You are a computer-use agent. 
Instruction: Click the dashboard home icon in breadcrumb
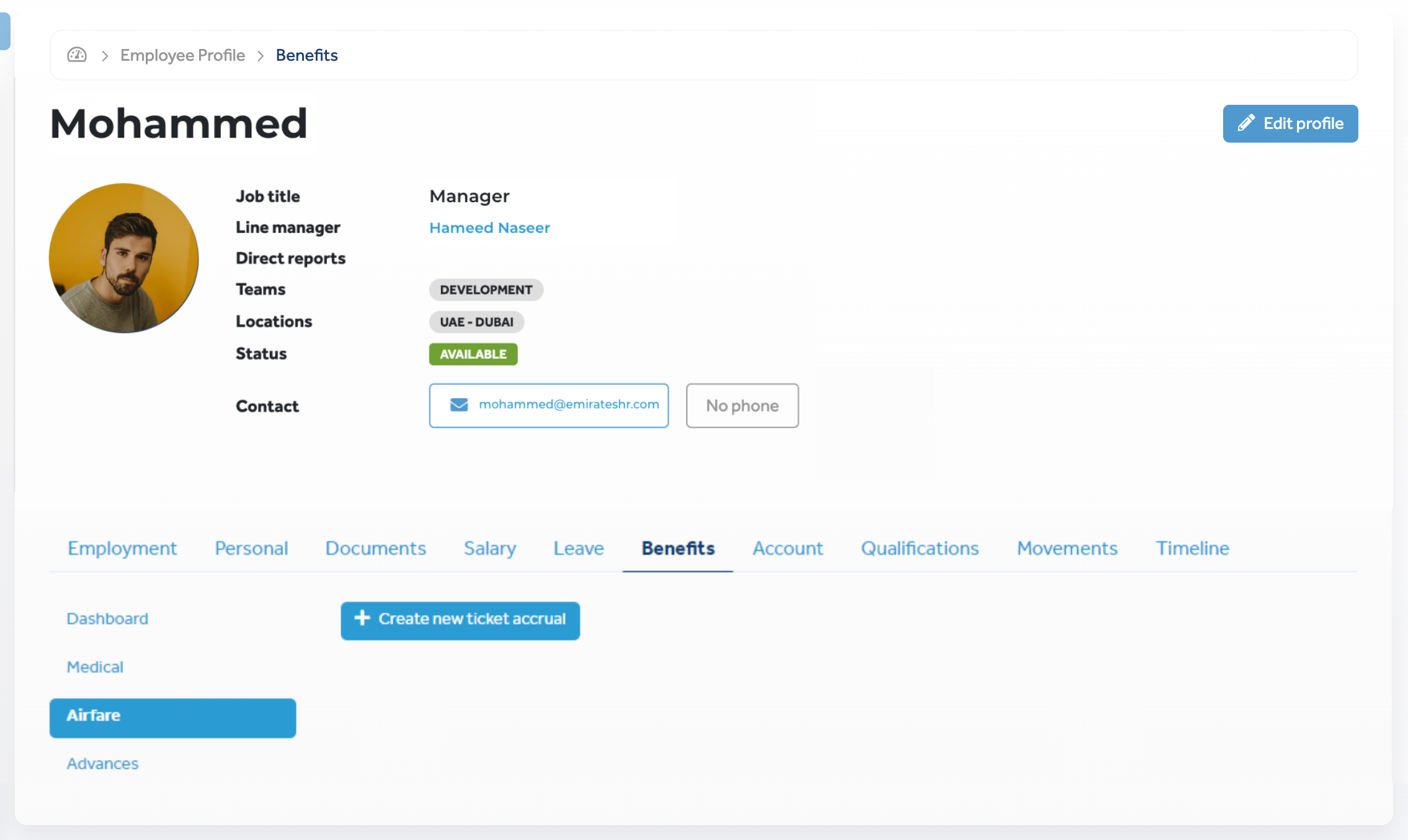77,55
